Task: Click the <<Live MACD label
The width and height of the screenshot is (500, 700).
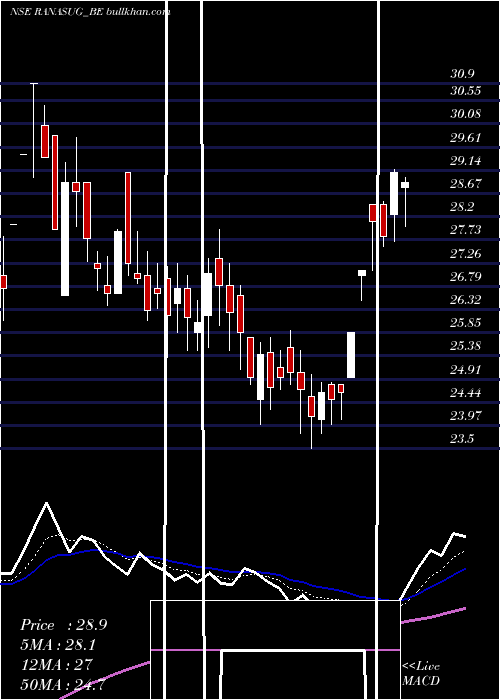Action: 421,673
